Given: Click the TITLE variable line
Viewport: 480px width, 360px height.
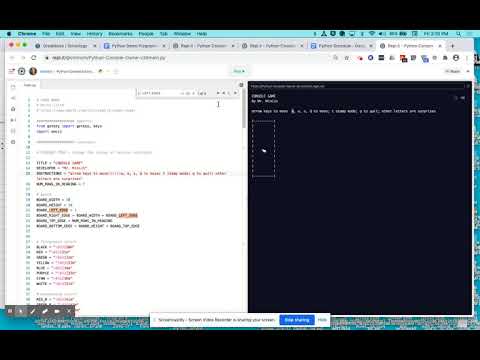Looking at the screenshot, I should pyautogui.click(x=59, y=163).
